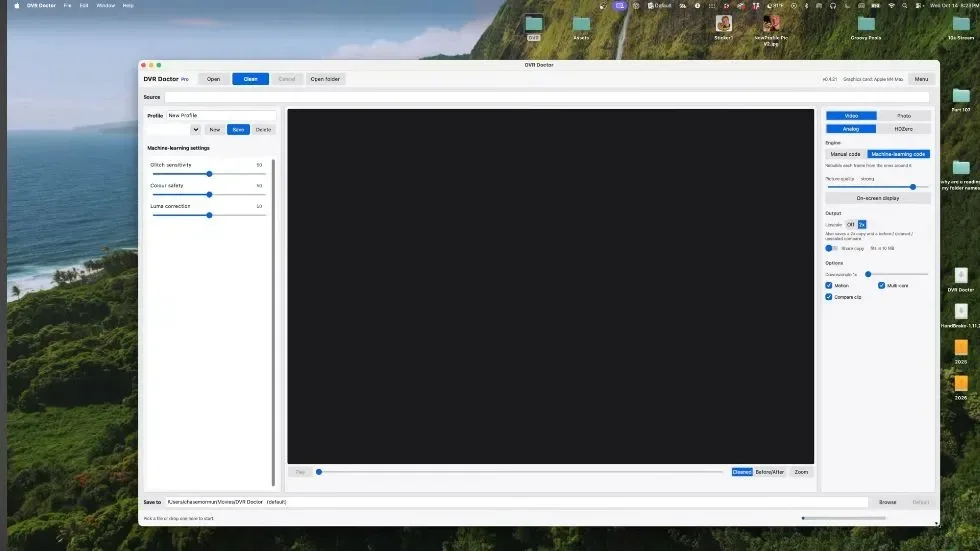
Task: Click the black video preview area
Action: pyautogui.click(x=551, y=286)
